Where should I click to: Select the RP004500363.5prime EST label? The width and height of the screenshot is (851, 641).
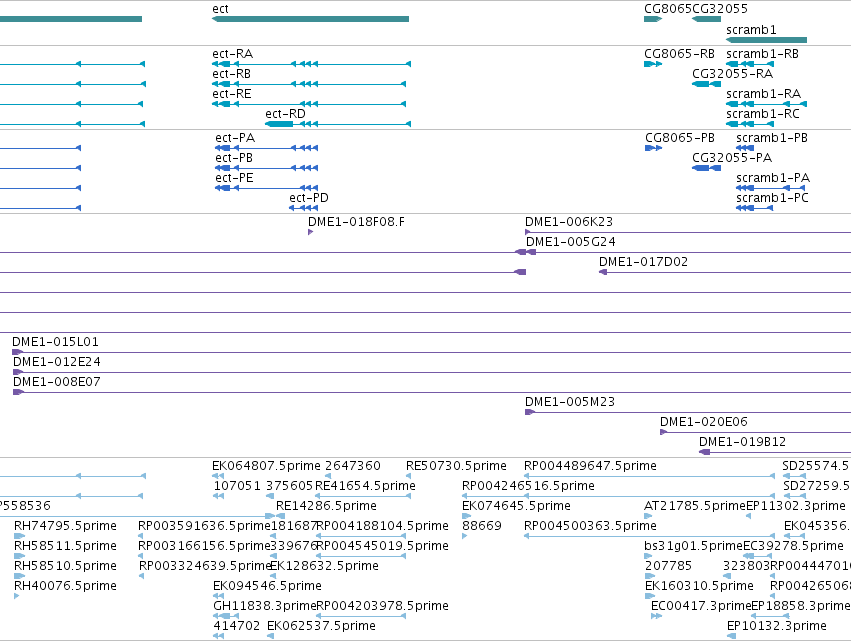(590, 526)
